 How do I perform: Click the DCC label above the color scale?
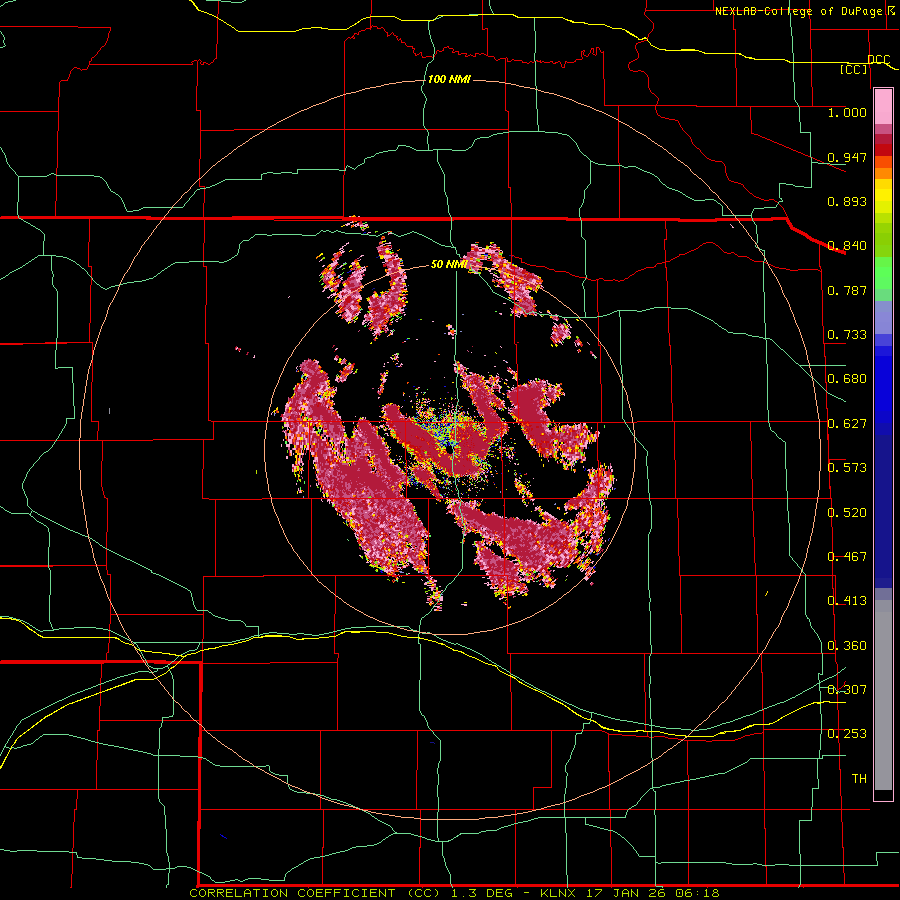tap(879, 59)
